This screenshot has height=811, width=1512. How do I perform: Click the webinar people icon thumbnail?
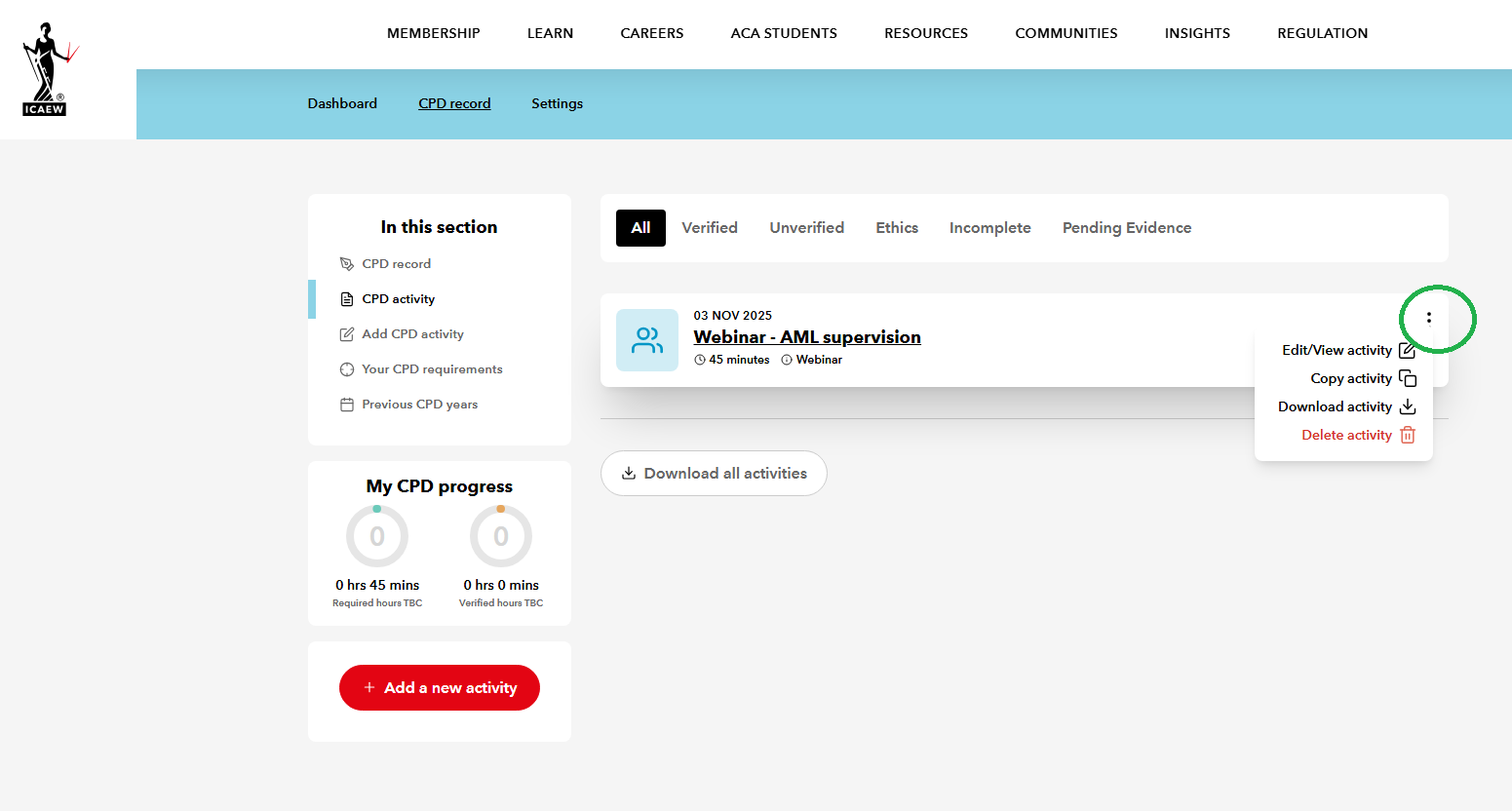(646, 340)
